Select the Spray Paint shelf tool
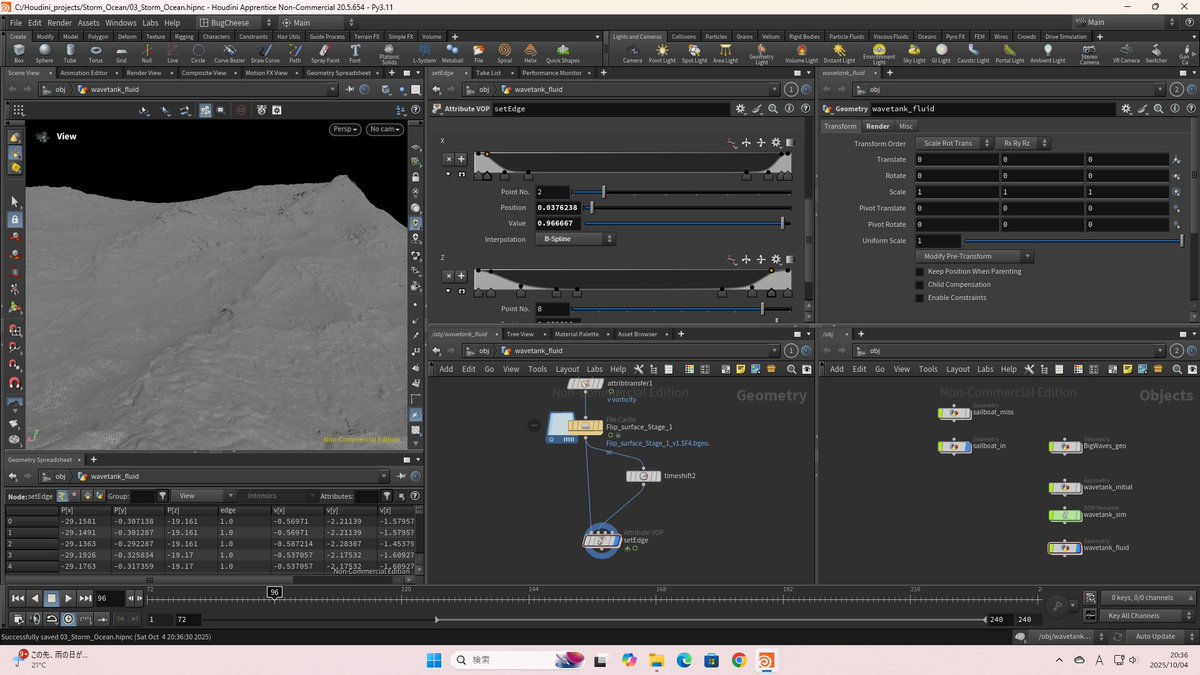Screen dimensions: 1200x675 327,52
